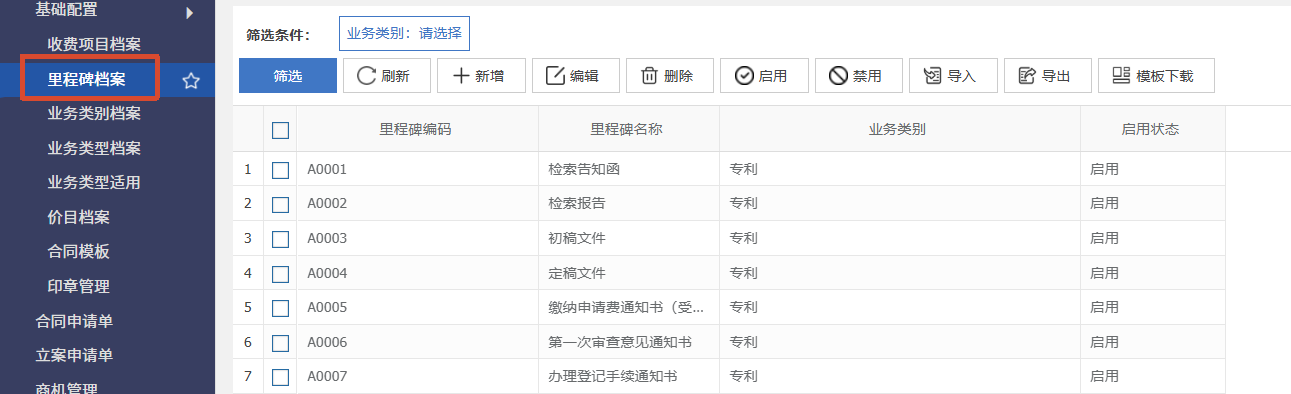This screenshot has width=1291, height=394.
Task: Click the star favorite icon beside 里程碑档案
Action: click(x=191, y=81)
